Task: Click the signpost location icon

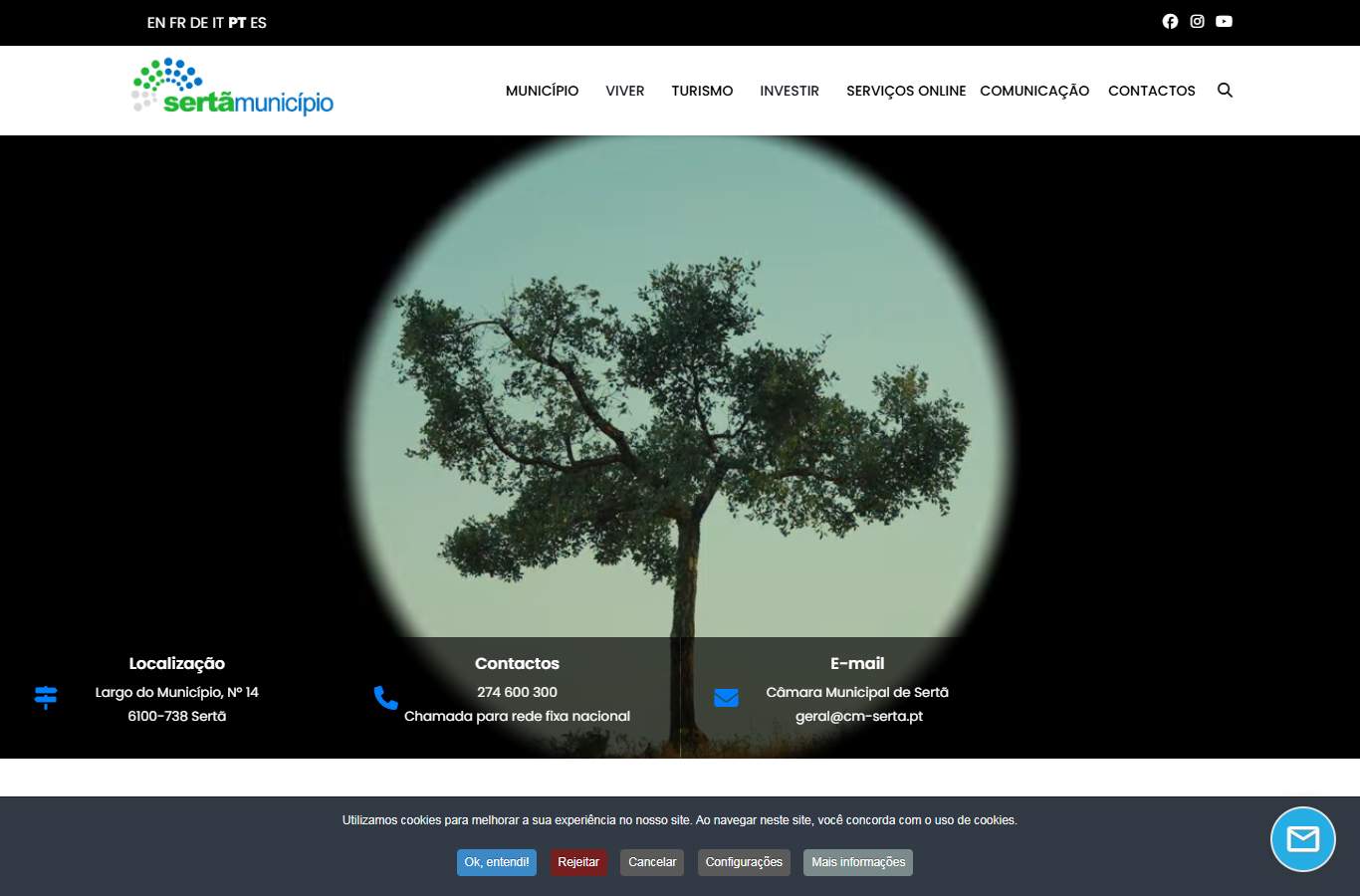Action: (x=46, y=697)
